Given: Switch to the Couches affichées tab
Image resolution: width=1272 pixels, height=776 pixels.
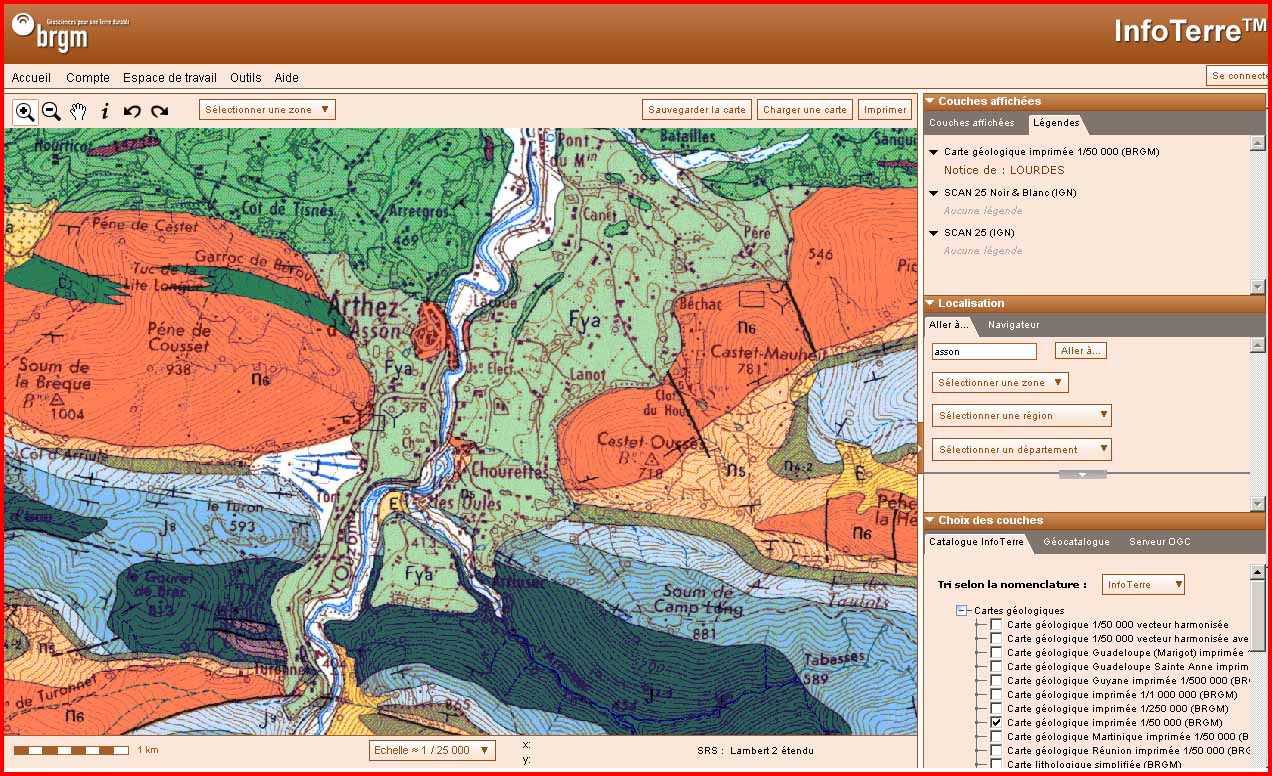Looking at the screenshot, I should pyautogui.click(x=972, y=123).
